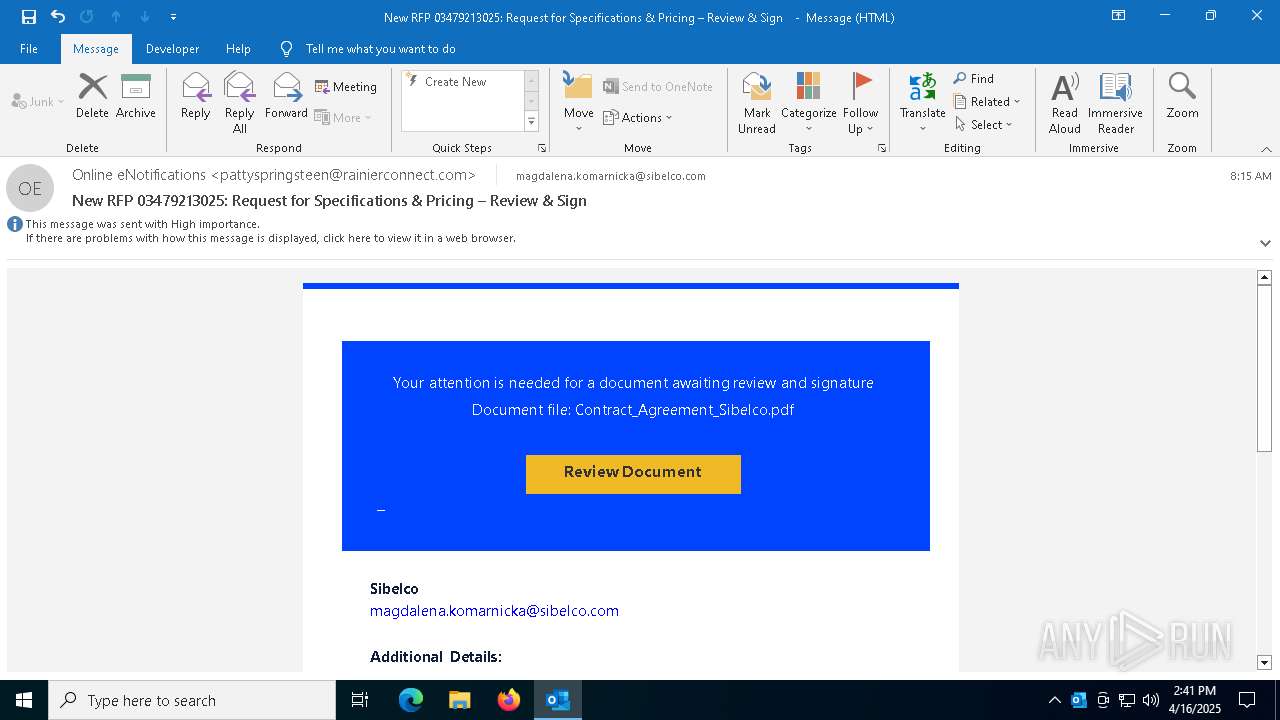Click Mark Unread
Image resolution: width=1280 pixels, height=720 pixels.
757,103
